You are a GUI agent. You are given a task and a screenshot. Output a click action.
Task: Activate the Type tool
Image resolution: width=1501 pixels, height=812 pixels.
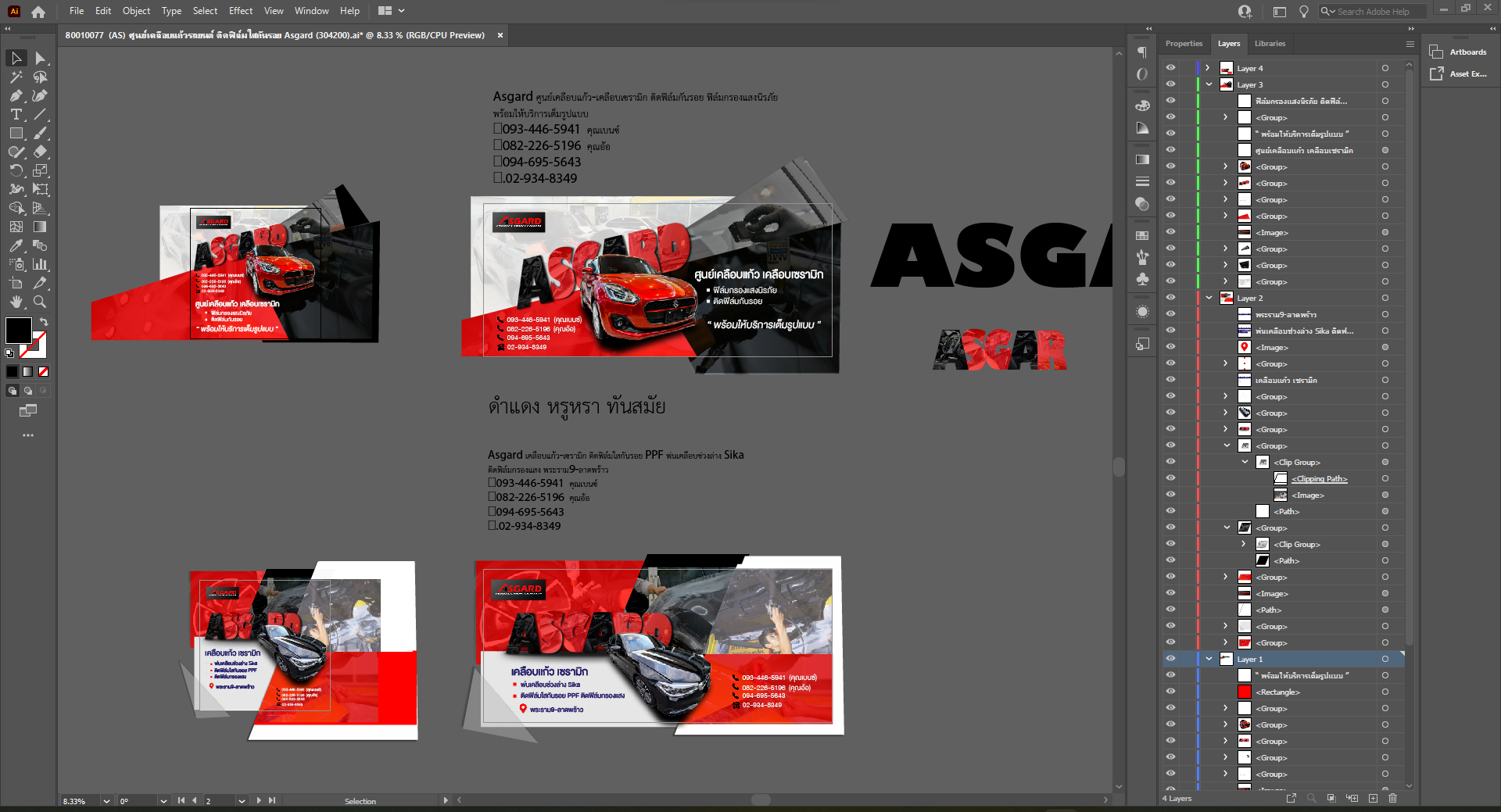16,114
